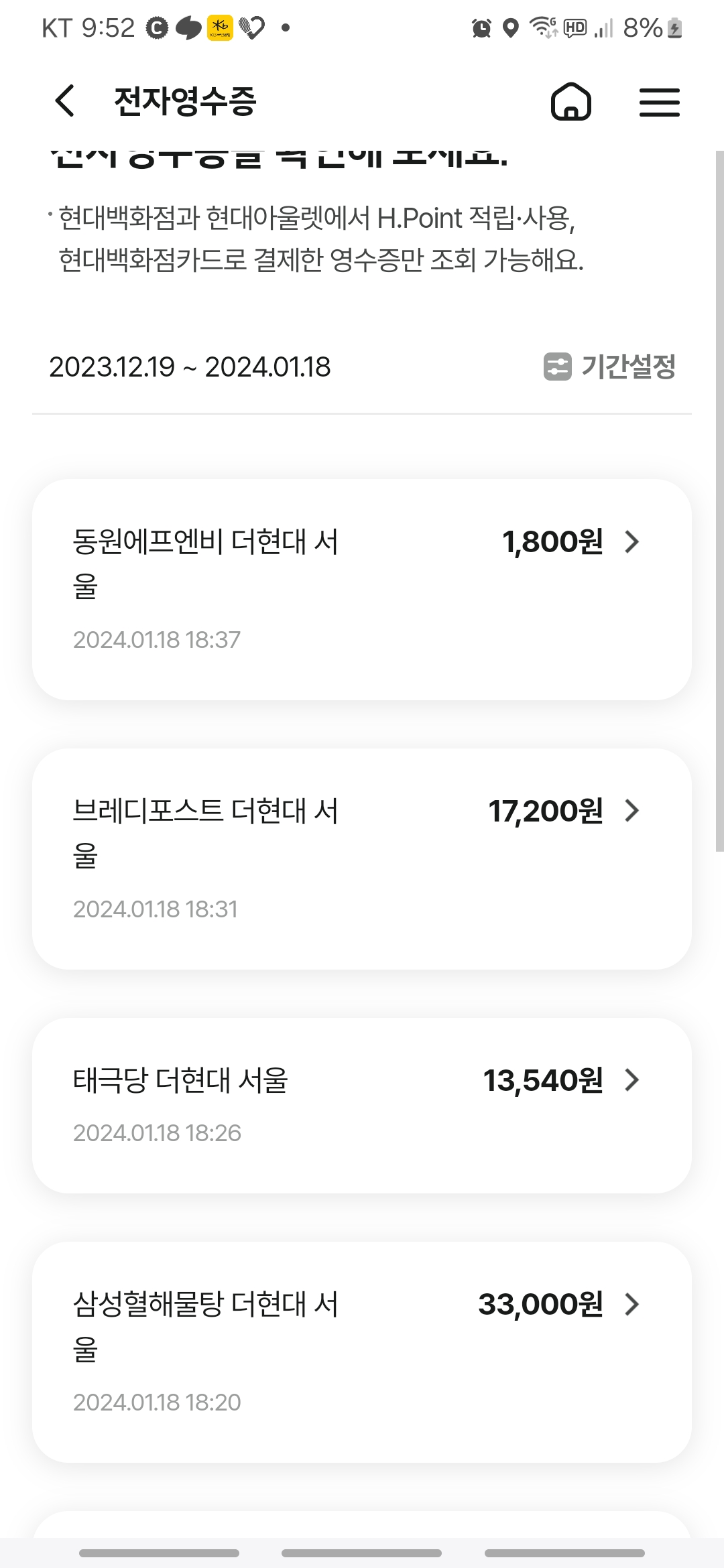724x1568 pixels.
Task: Go to home via house icon
Action: 570,102
